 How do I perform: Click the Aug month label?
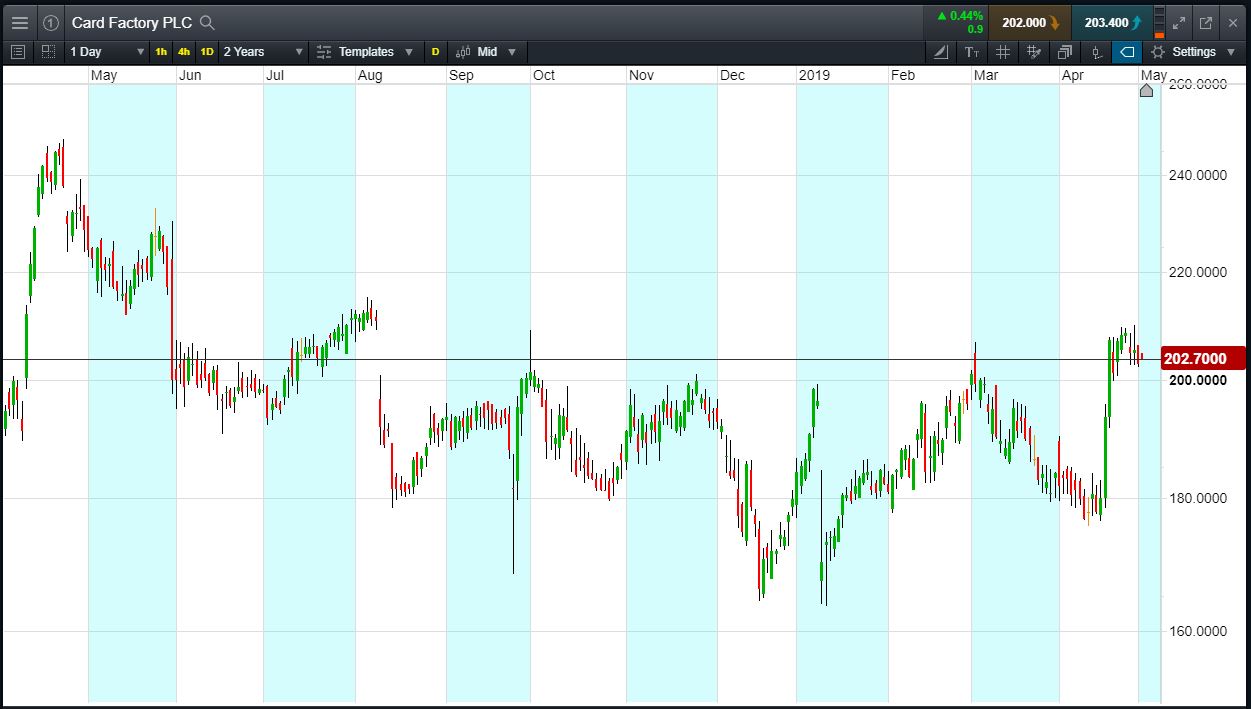(x=370, y=76)
